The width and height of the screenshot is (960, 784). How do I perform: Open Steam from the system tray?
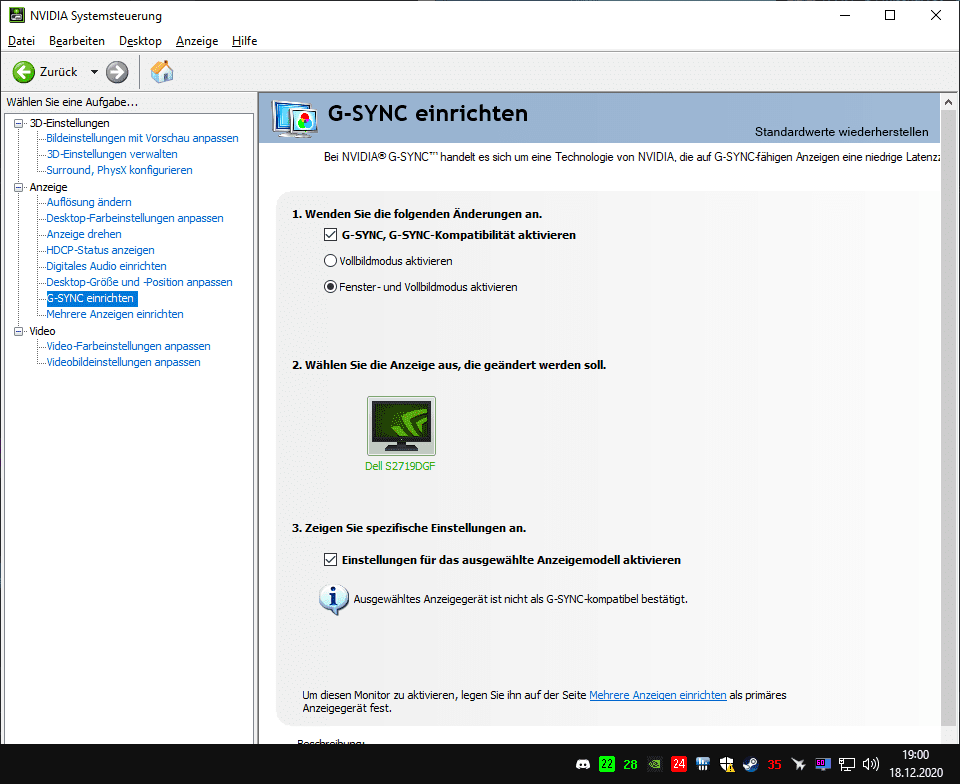click(750, 764)
